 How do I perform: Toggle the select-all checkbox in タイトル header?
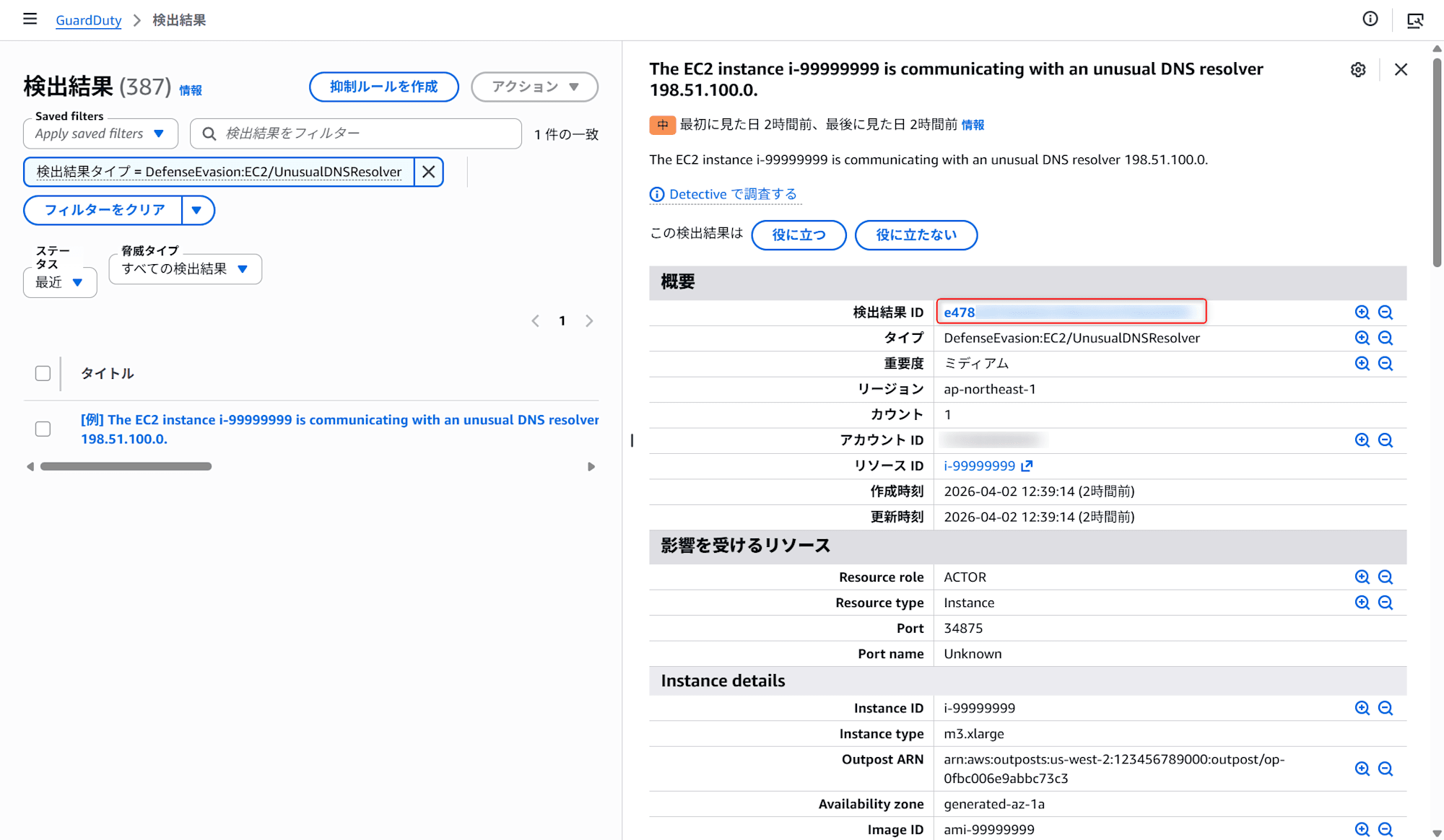pos(43,373)
